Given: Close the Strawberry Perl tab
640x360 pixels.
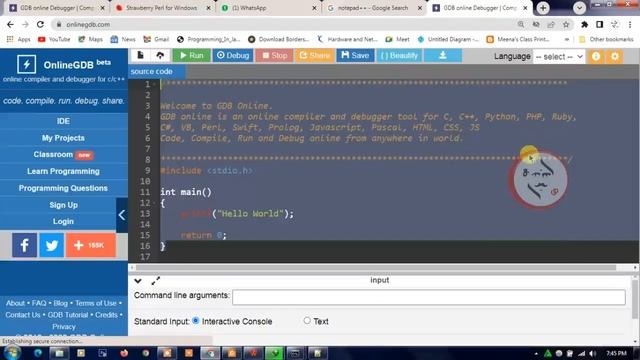Looking at the screenshot, I should [x=208, y=8].
